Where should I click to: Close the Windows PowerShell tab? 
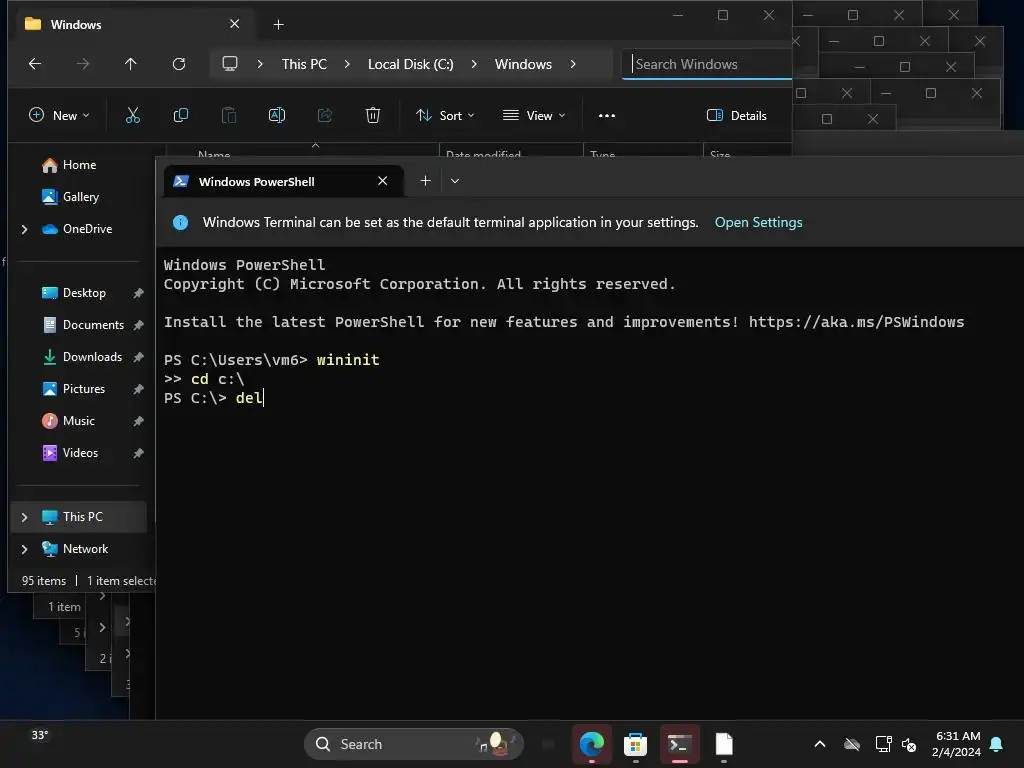383,181
